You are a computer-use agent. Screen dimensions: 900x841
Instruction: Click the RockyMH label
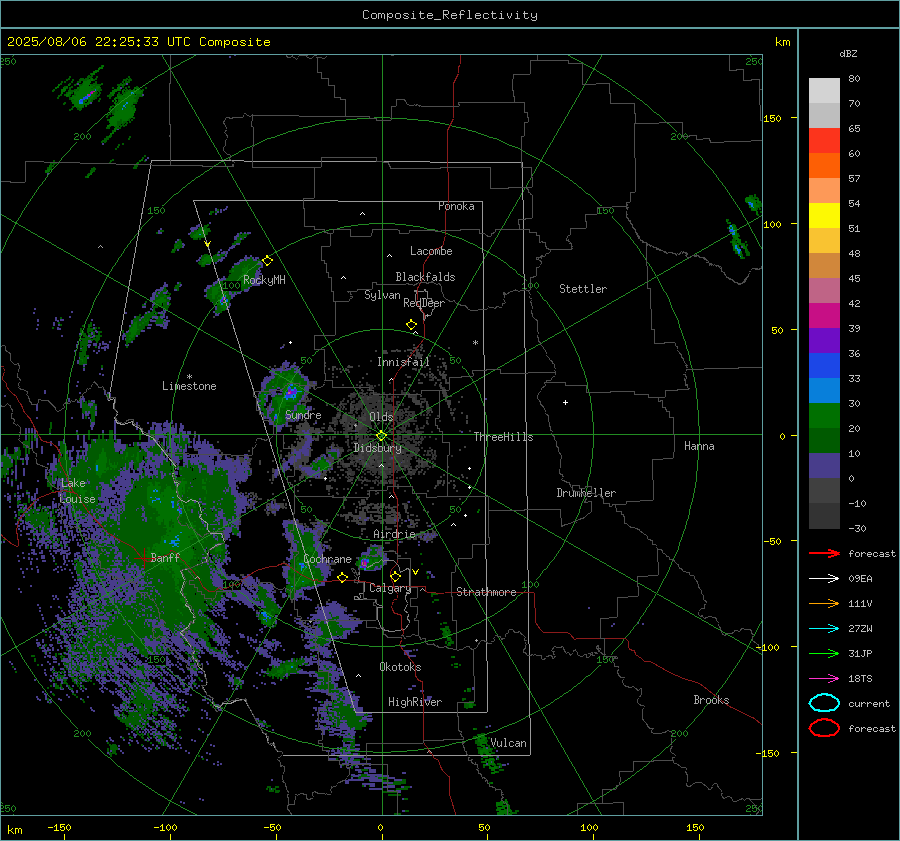pyautogui.click(x=264, y=280)
